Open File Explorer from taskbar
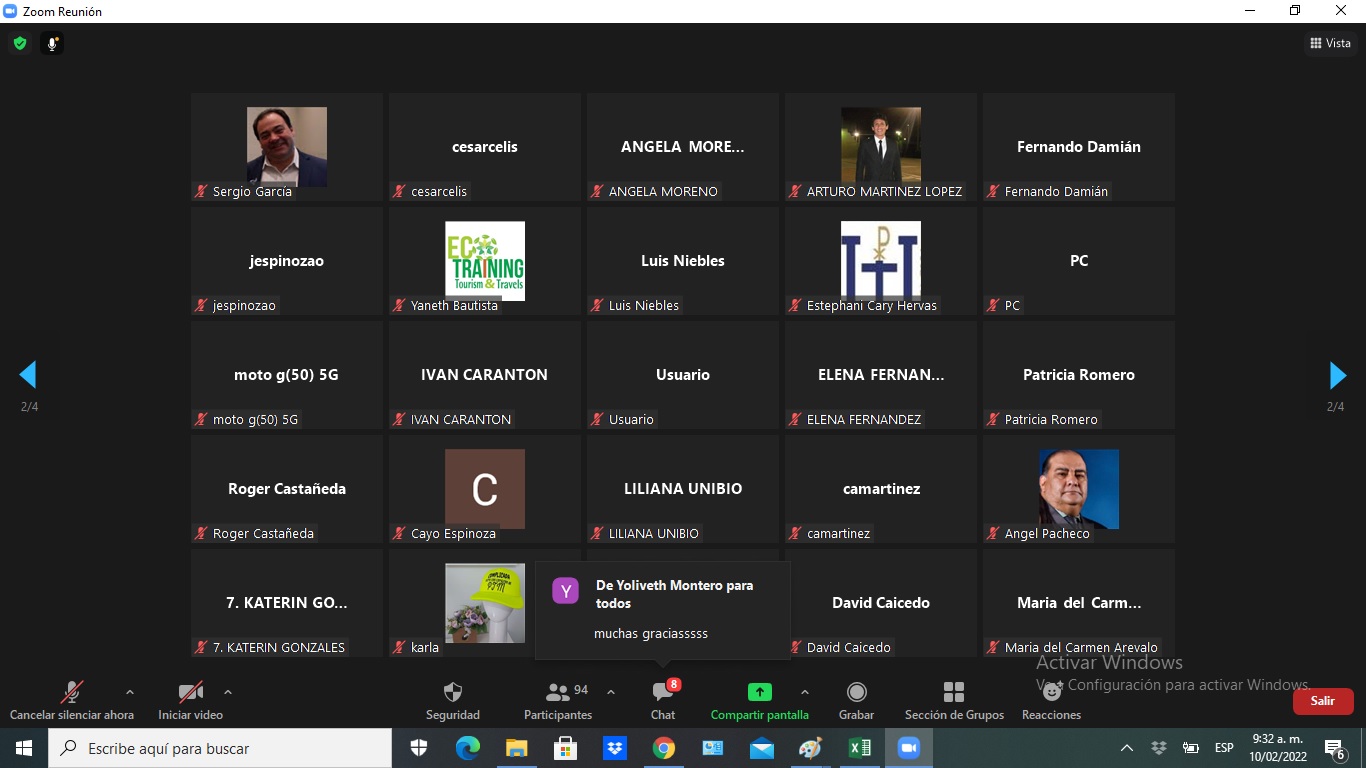Screen dimensions: 1366x768 tap(516, 748)
